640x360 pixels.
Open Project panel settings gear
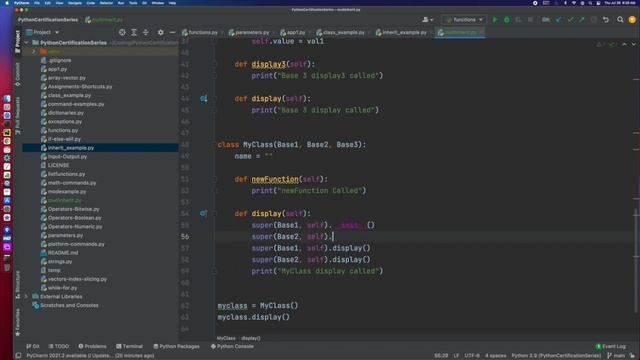[x=160, y=32]
